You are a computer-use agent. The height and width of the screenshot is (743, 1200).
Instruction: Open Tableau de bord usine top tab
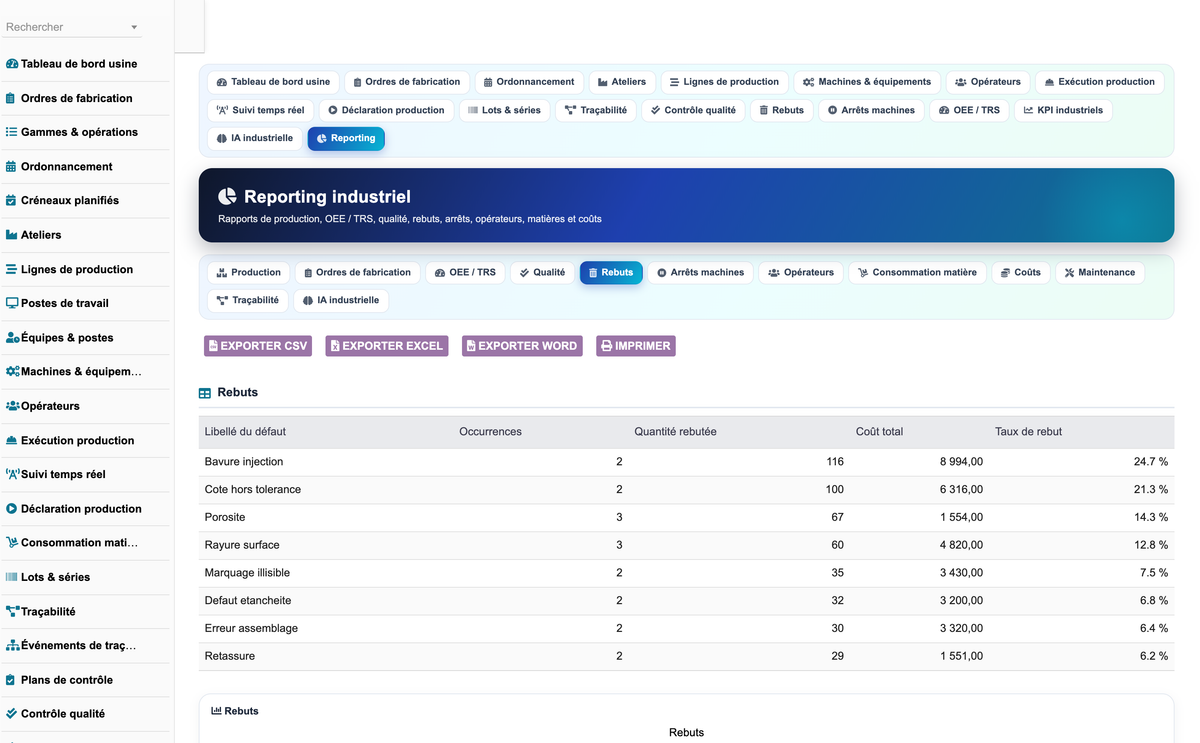273,82
